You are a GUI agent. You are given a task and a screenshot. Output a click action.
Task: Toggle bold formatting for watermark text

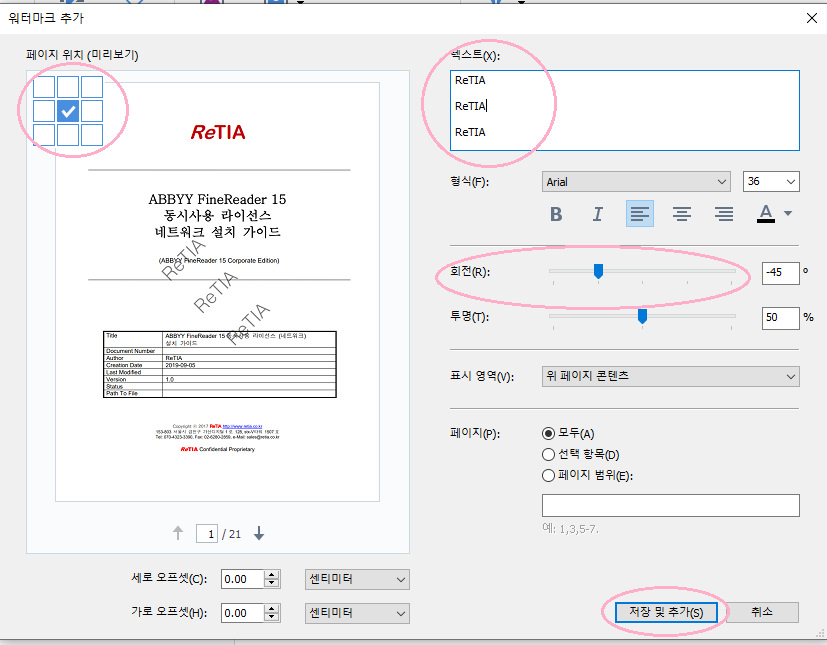pyautogui.click(x=556, y=214)
